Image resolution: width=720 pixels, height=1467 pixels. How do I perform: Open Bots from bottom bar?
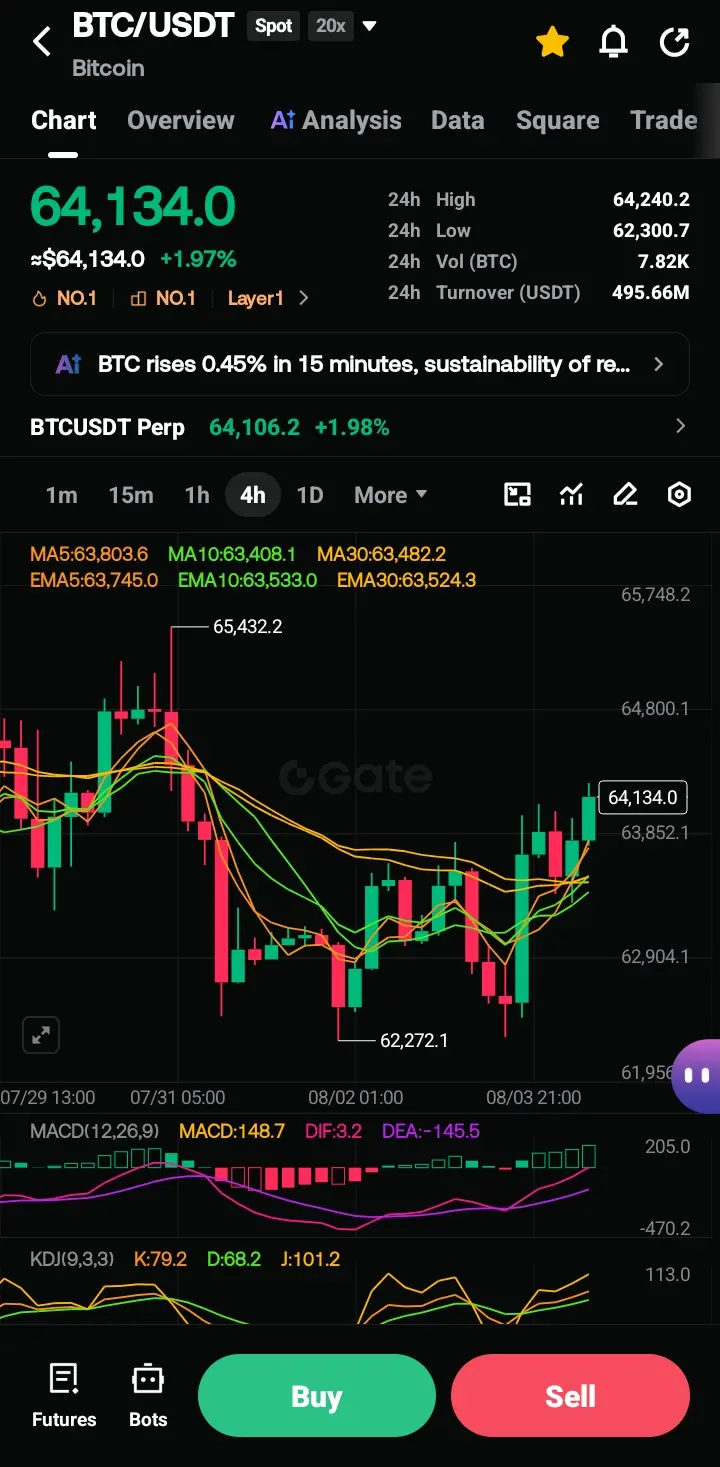tap(148, 1395)
